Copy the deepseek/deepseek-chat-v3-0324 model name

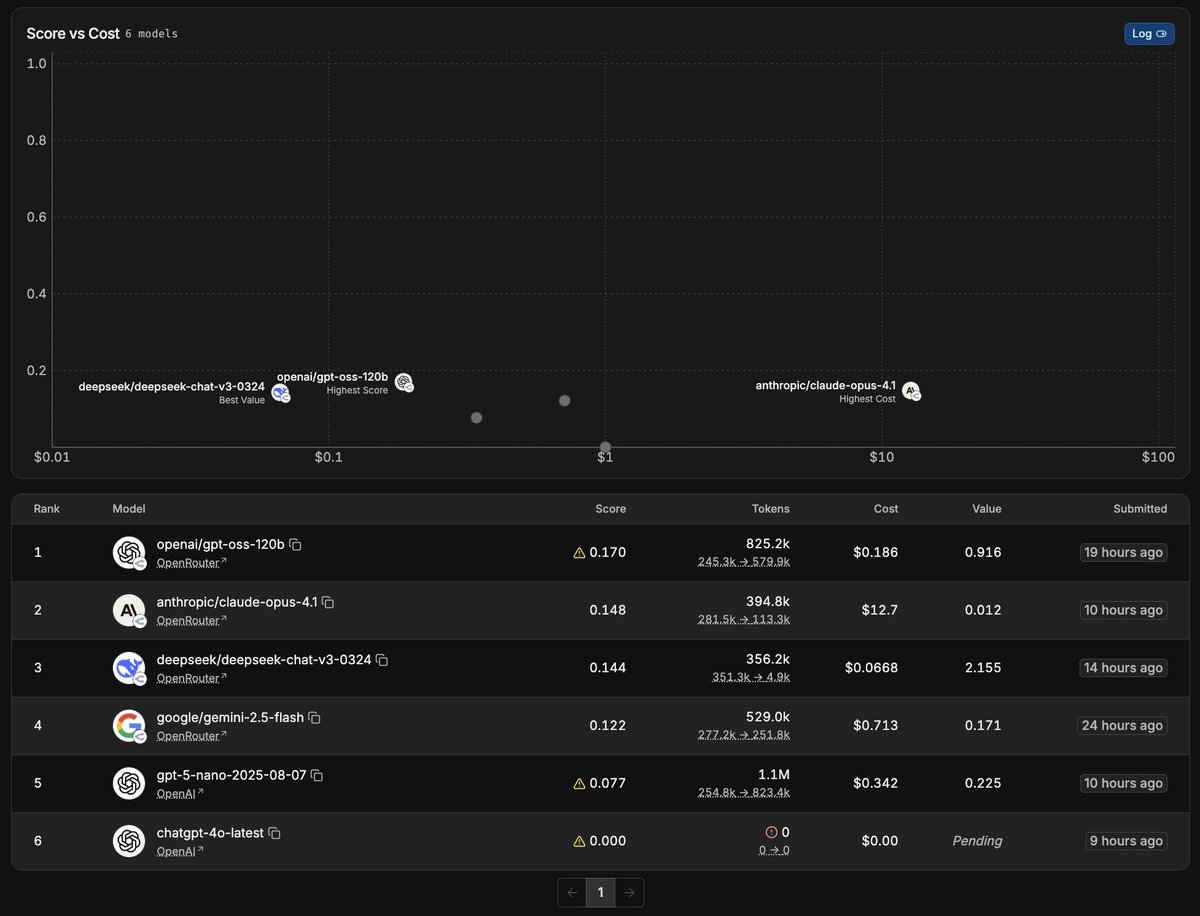tap(381, 660)
